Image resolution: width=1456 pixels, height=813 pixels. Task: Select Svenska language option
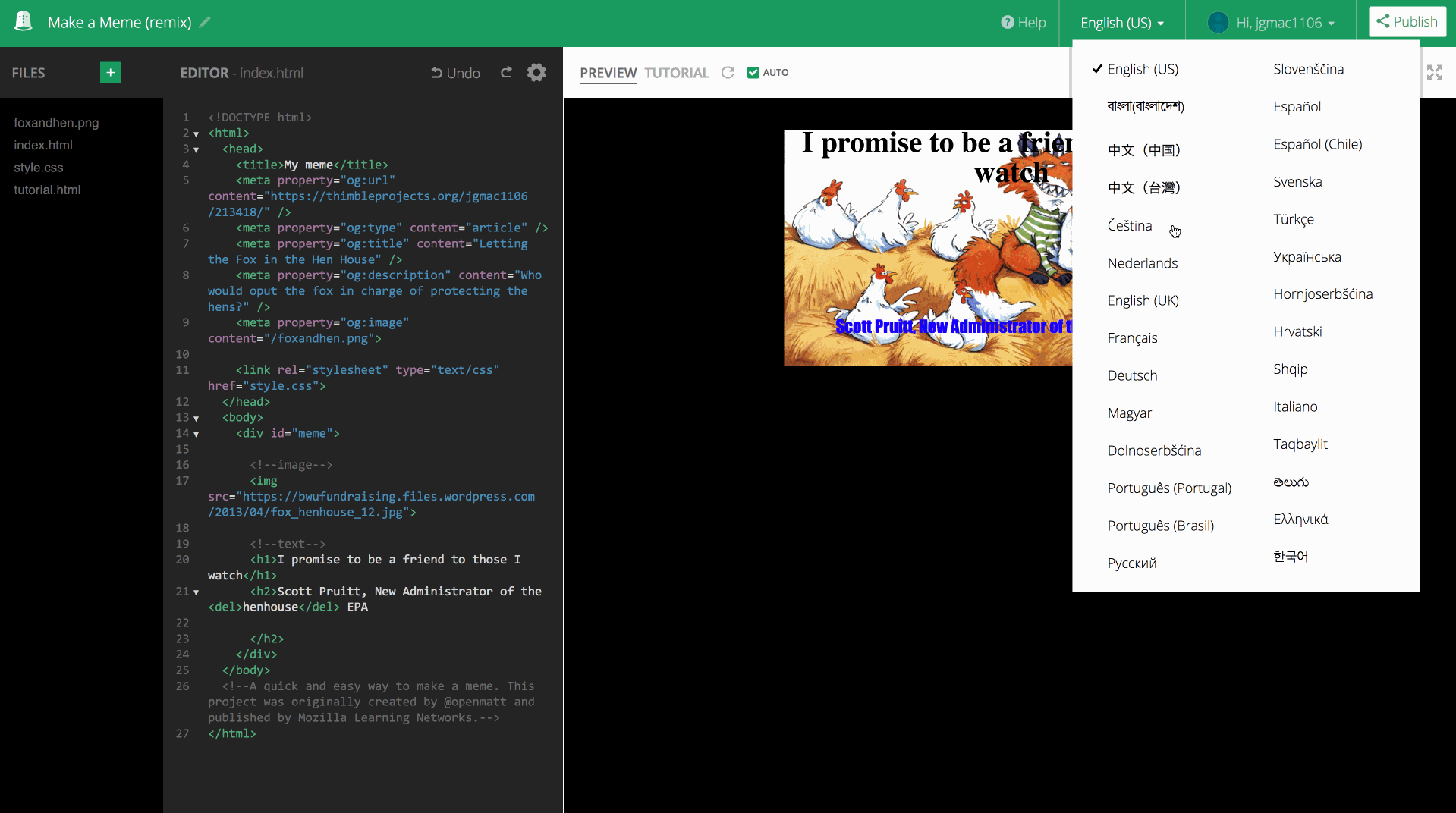pos(1297,182)
